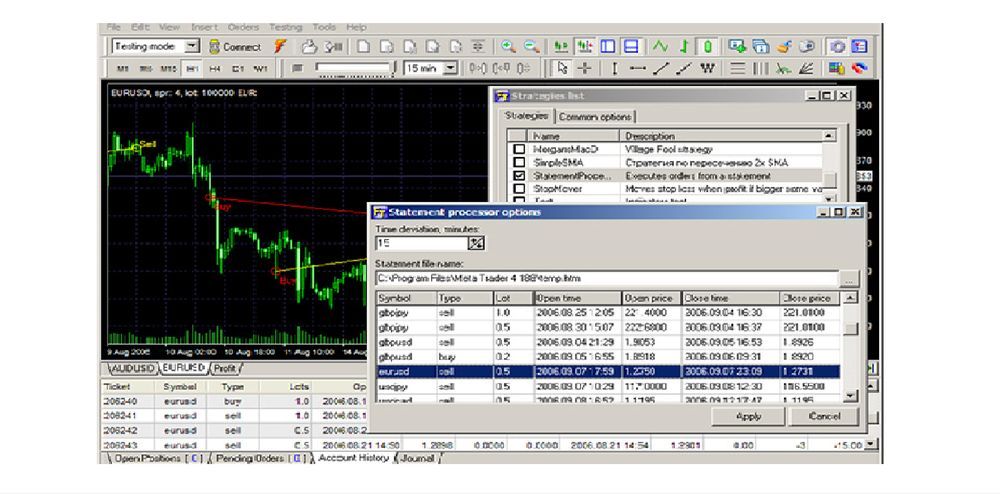Click the lightning bolt icon beside Connect
The width and height of the screenshot is (1000, 494).
pyautogui.click(x=280, y=47)
